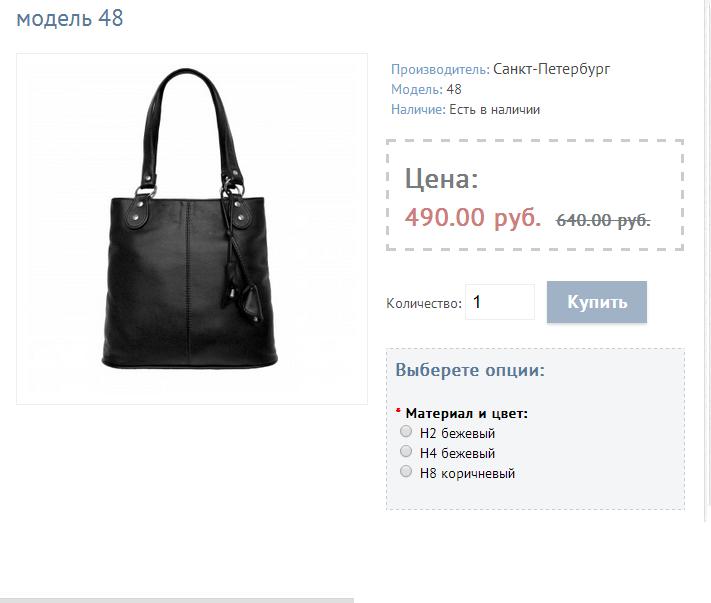This screenshot has width=711, height=603.
Task: Open the black handbag product image
Action: click(x=192, y=229)
